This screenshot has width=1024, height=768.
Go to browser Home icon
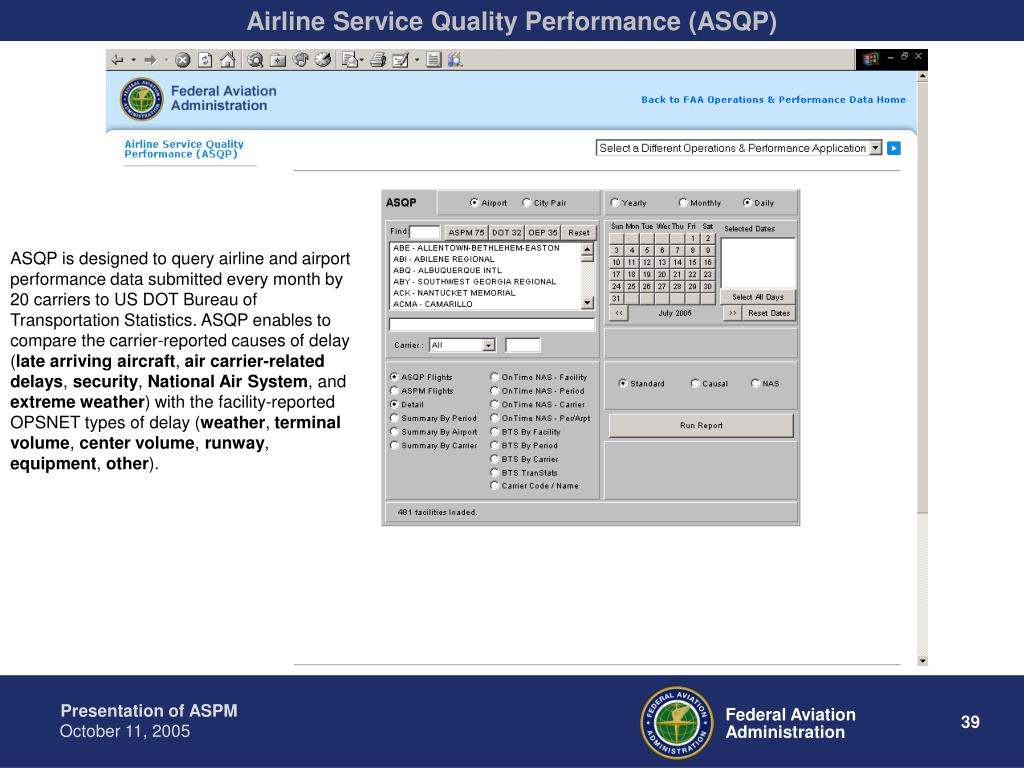227,60
